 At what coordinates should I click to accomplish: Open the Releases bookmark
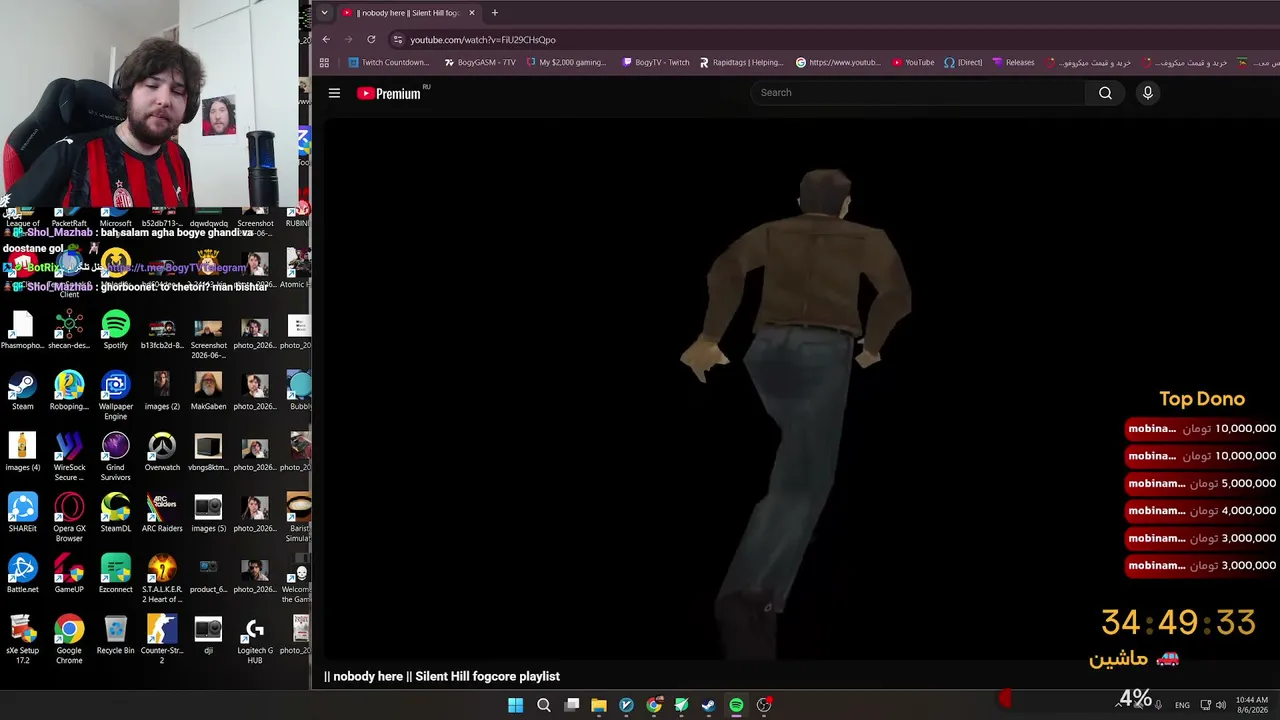coord(1013,62)
